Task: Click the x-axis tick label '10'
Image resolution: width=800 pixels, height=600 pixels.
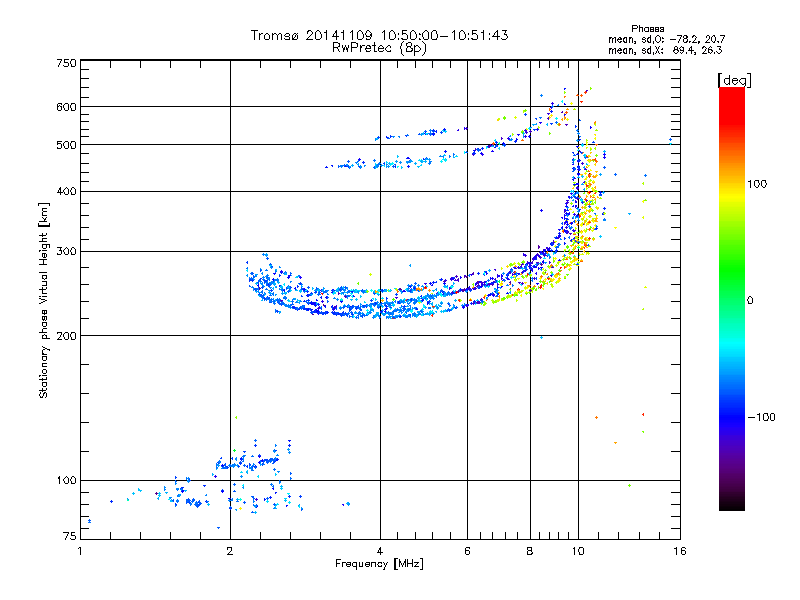Action: 578,551
